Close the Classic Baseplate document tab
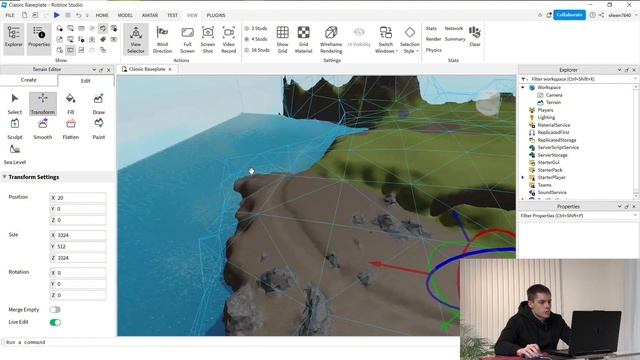This screenshot has height=360, width=640. pyautogui.click(x=170, y=69)
